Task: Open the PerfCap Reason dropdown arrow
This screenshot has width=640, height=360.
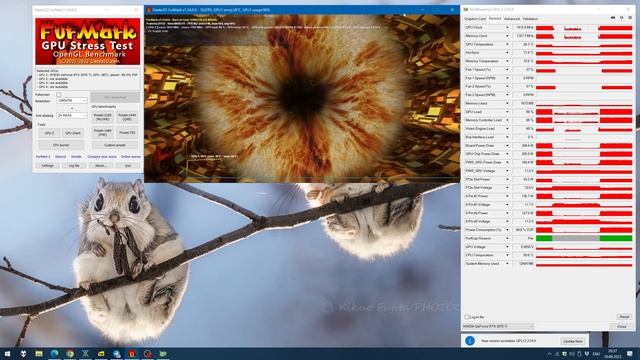Action: [x=507, y=238]
